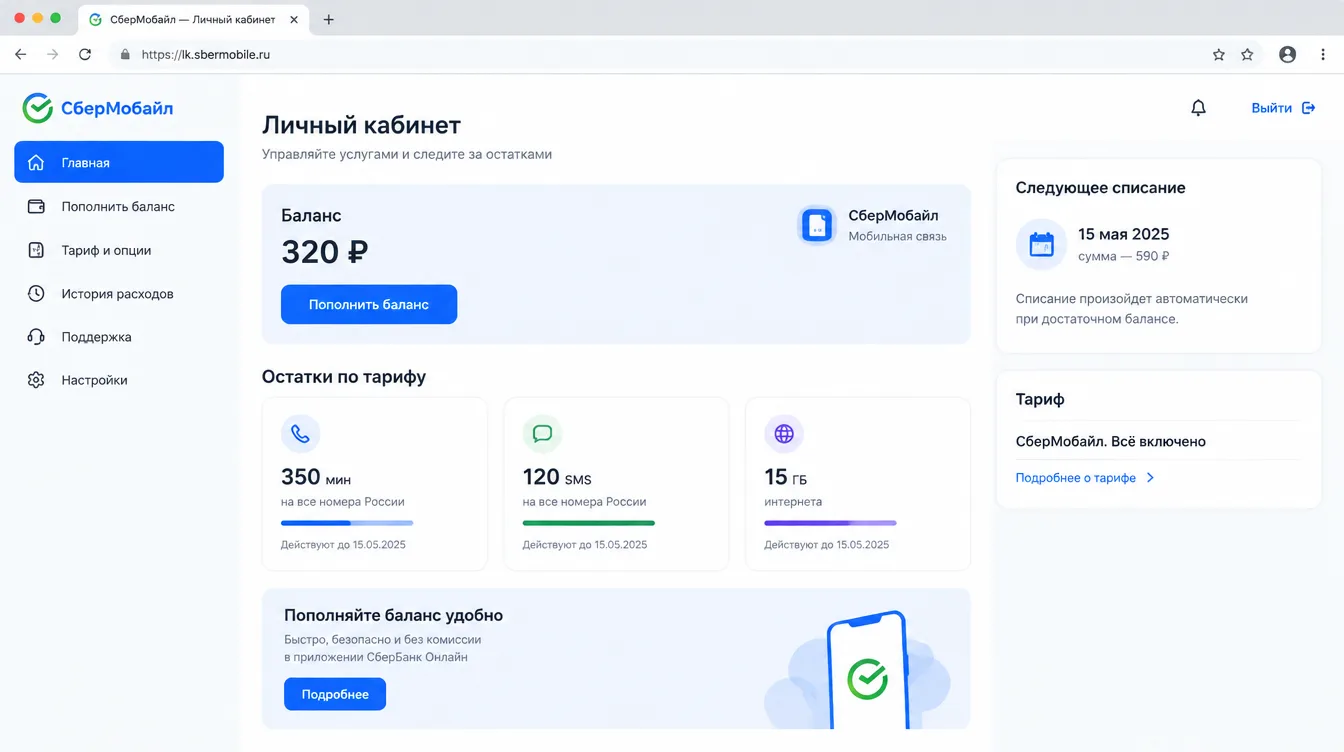Click the headset icon beside Поддержка
Image resolution: width=1344 pixels, height=752 pixels.
(36, 337)
